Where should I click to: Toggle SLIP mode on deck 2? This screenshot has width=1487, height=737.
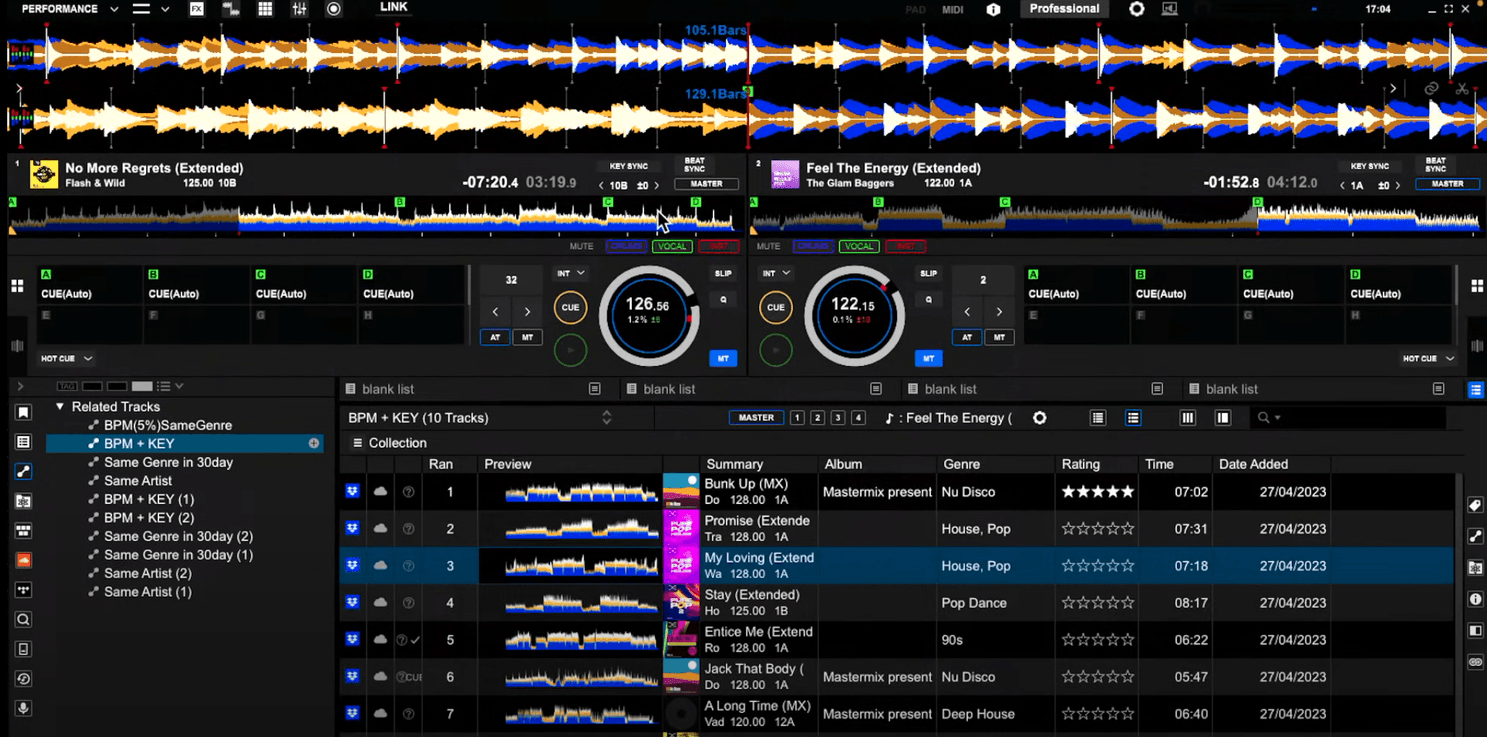pos(928,274)
